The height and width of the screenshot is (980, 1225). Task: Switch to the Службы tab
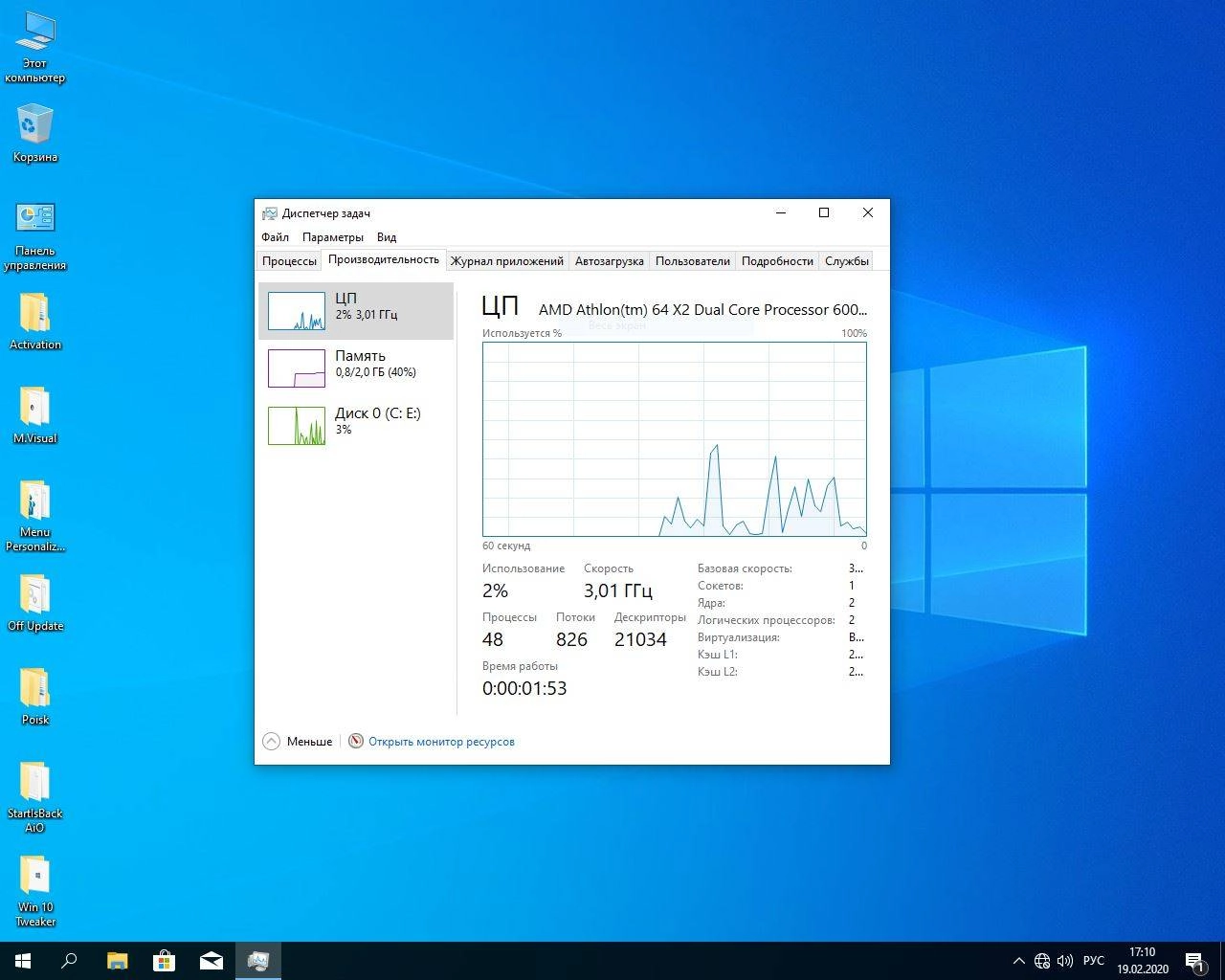click(846, 261)
